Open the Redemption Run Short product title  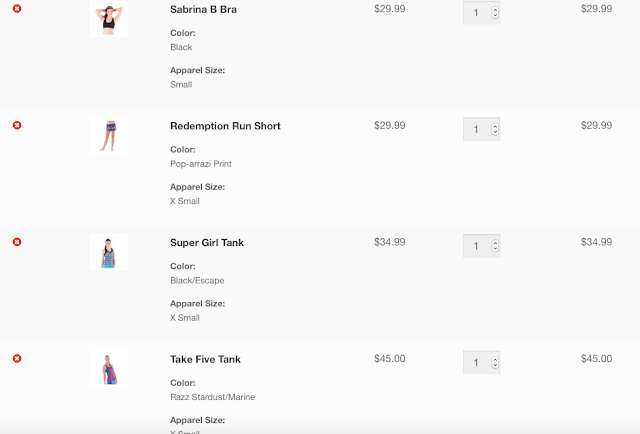pos(225,126)
